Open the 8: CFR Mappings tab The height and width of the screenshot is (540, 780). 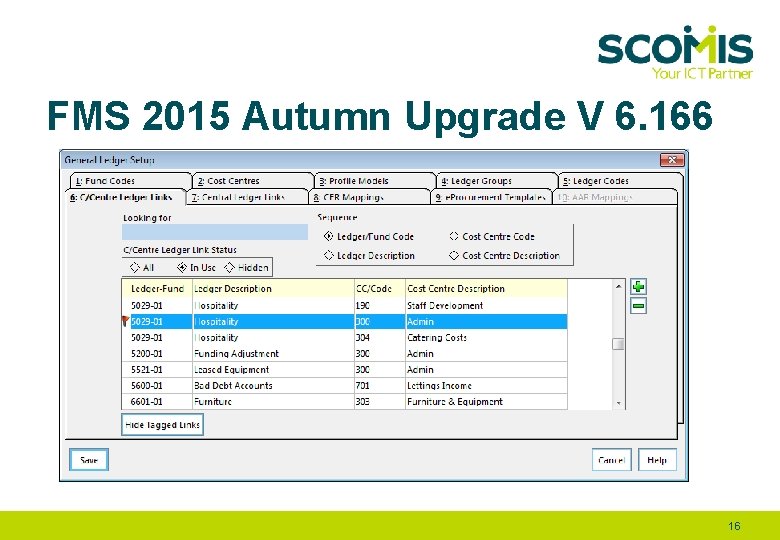[369, 197]
